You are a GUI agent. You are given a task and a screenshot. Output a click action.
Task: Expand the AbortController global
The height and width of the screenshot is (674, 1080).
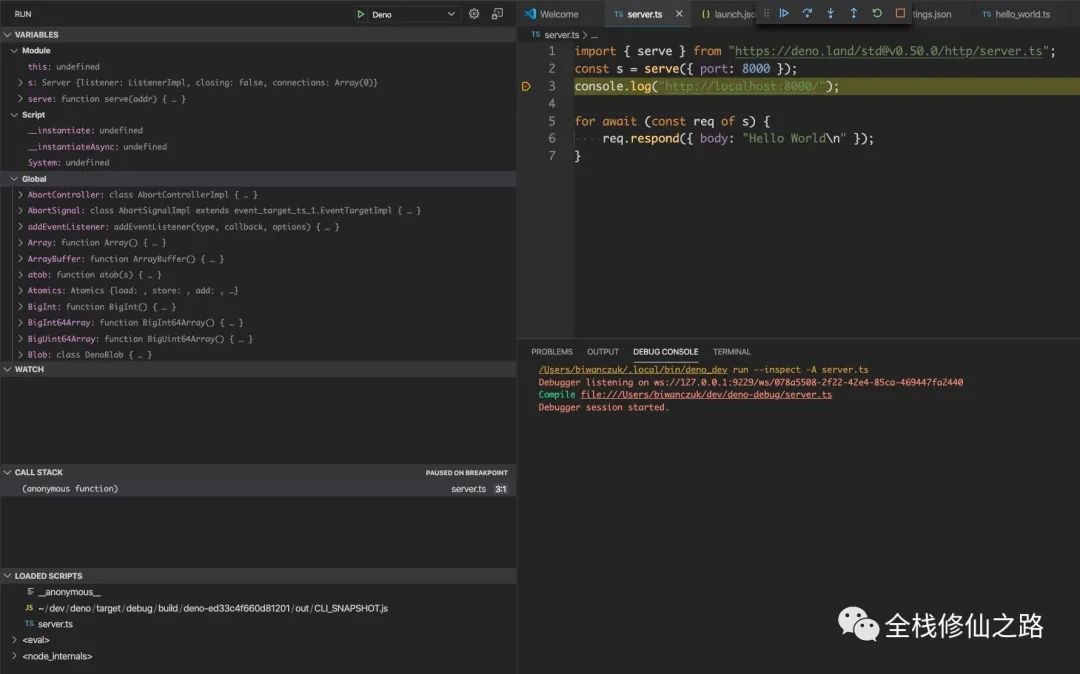(20, 195)
